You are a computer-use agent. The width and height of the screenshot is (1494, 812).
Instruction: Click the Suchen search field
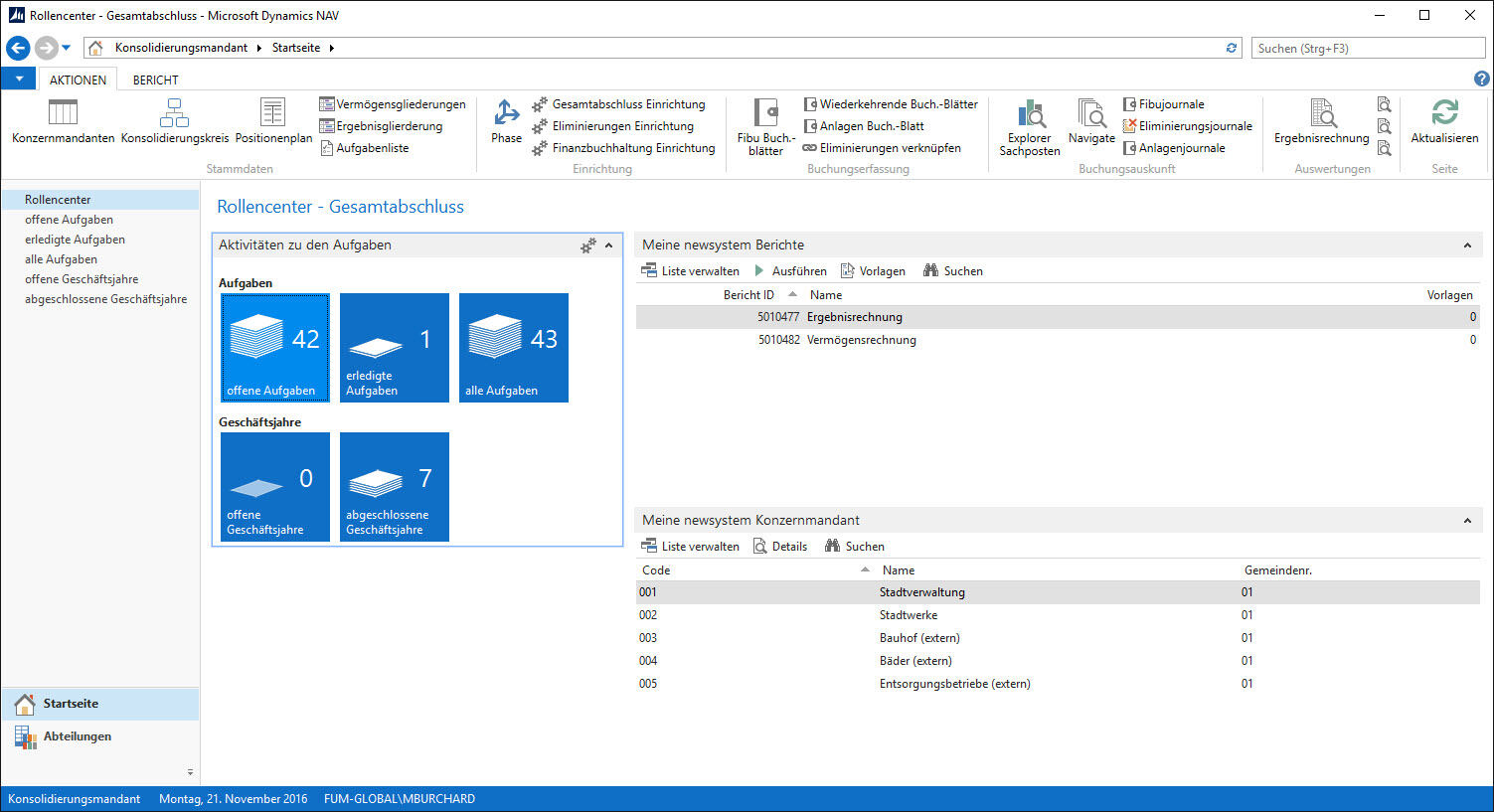[x=1368, y=48]
